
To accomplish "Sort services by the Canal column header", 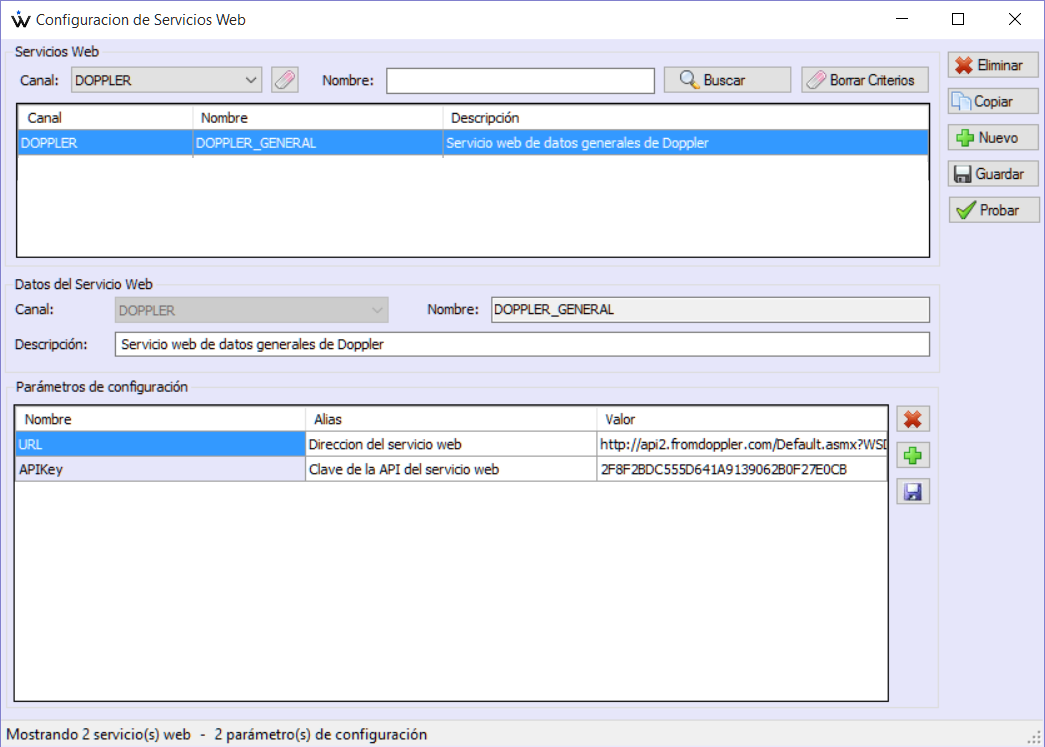I will point(105,118).
